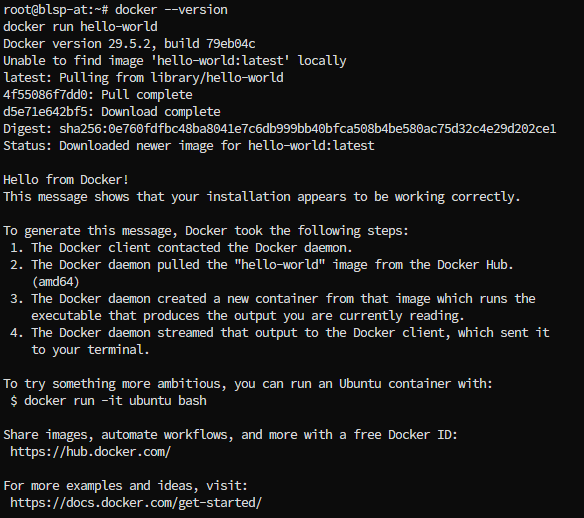Click the '(amd64)' architecture text
The width and height of the screenshot is (584, 518).
click(x=55, y=282)
